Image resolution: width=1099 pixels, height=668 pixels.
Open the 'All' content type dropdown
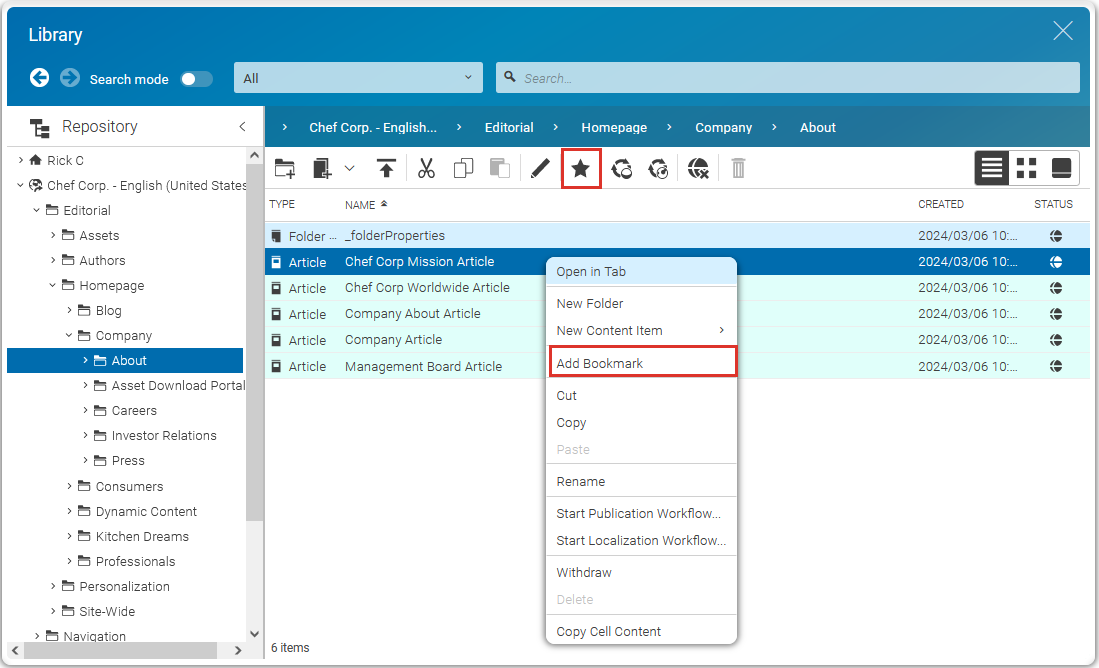click(358, 78)
